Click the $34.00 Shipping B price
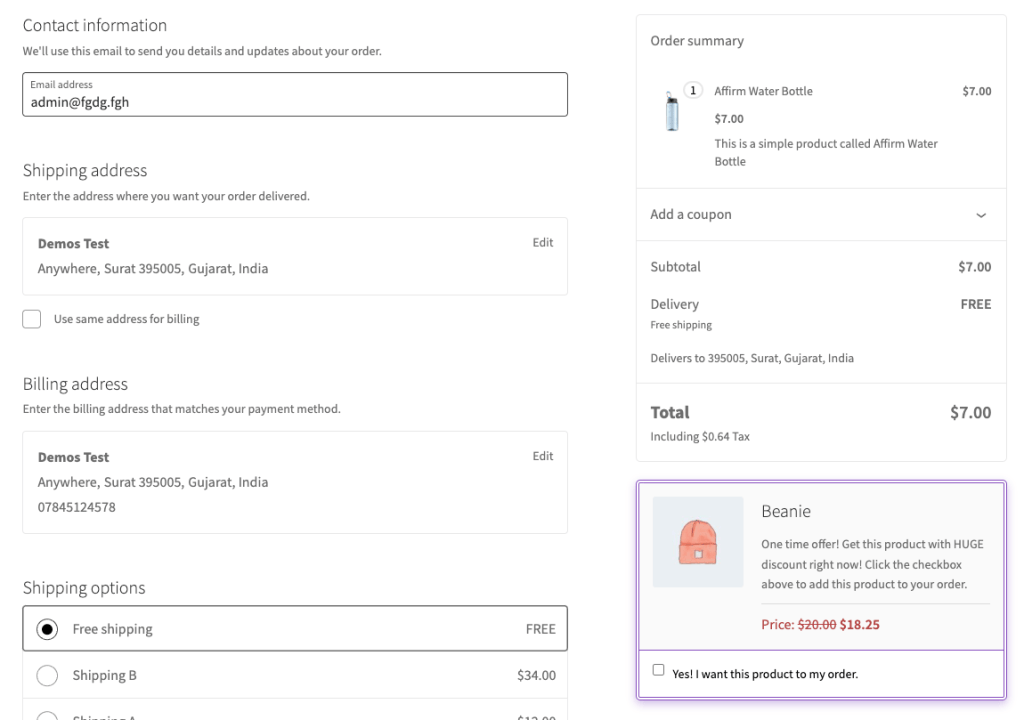Image resolution: width=1024 pixels, height=720 pixels. pyautogui.click(x=536, y=676)
